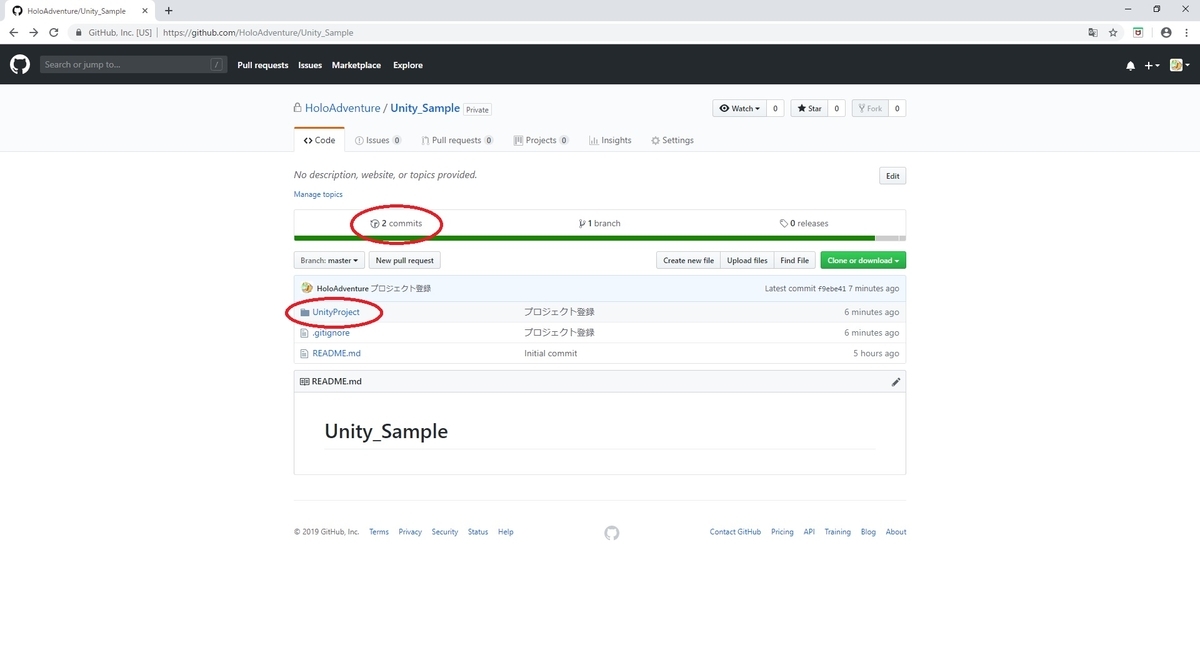Open the Chrome profile icon
The image size is (1200, 650).
1166,32
